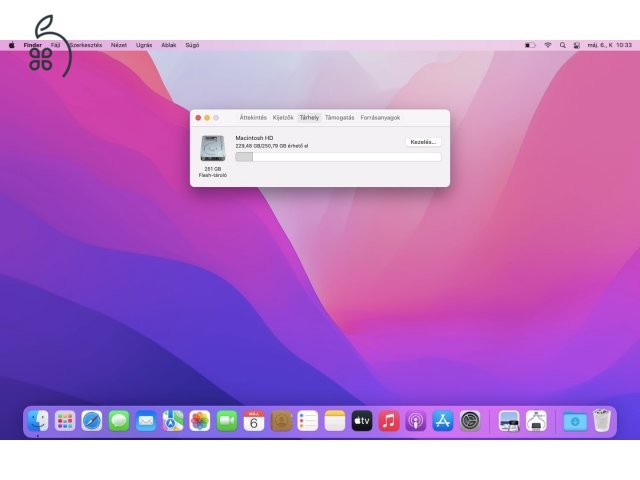Click the Macintosh HD disk icon
This screenshot has width=640, height=480.
point(213,149)
